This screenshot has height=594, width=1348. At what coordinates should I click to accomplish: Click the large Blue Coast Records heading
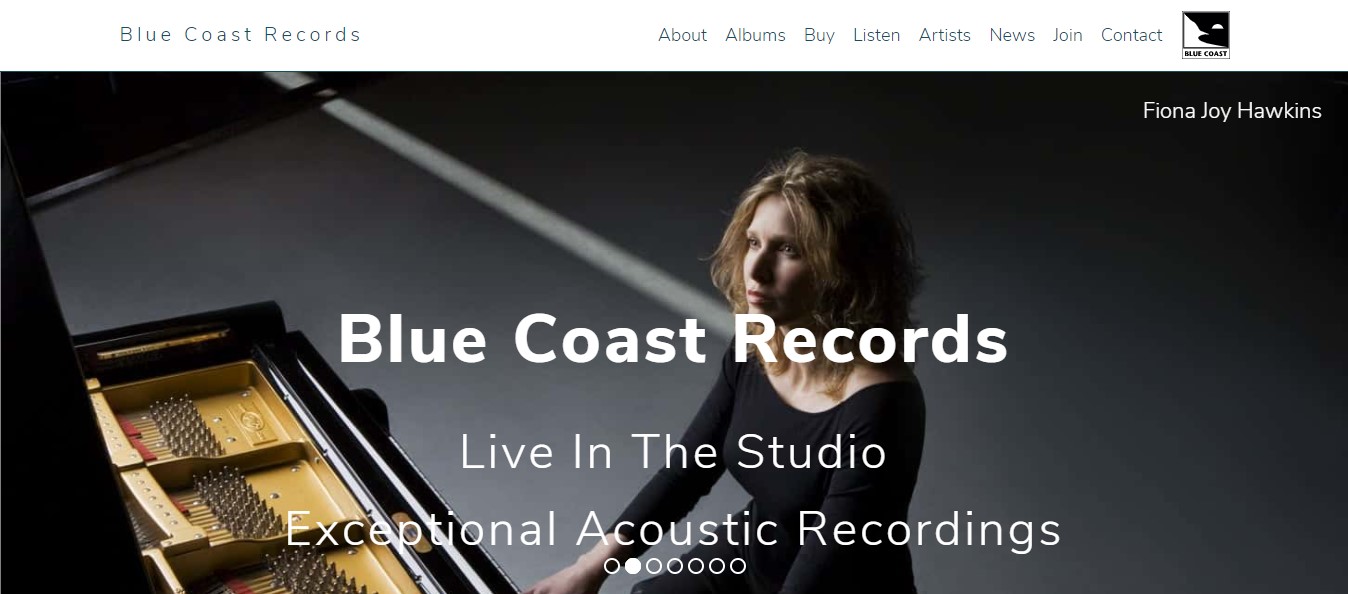pos(673,340)
